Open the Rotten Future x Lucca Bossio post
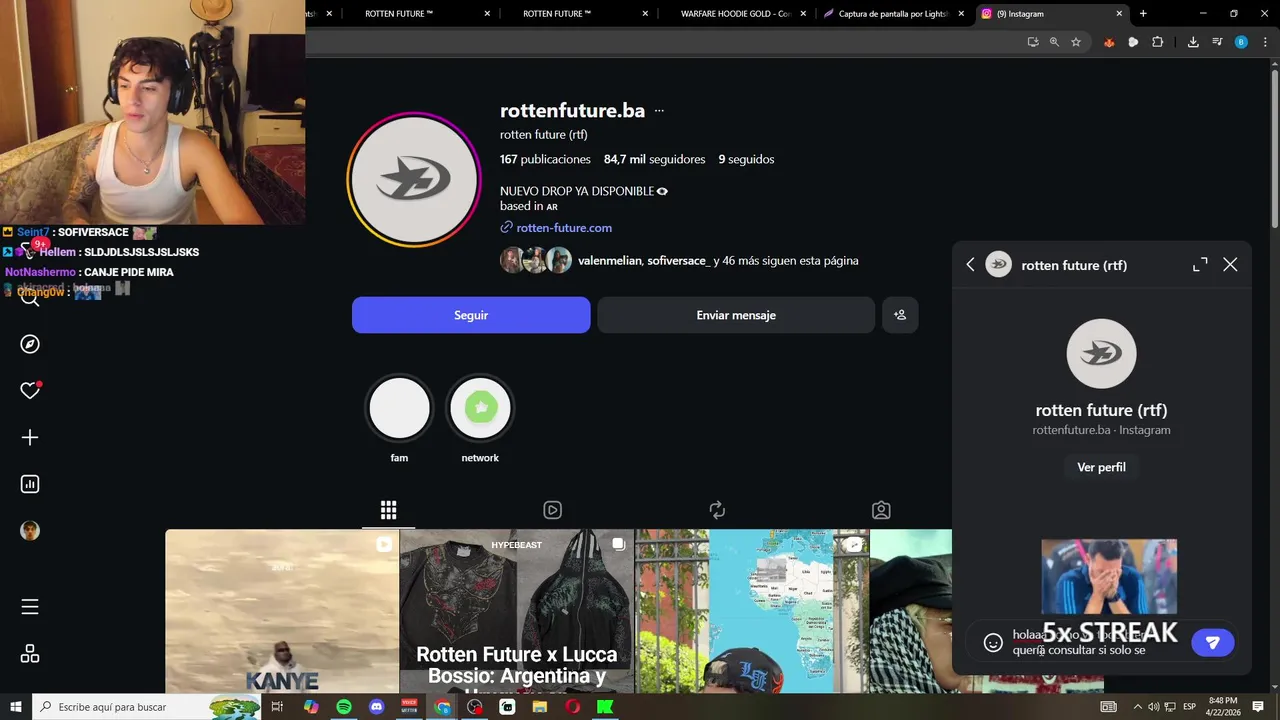The height and width of the screenshot is (720, 1280). (x=516, y=611)
